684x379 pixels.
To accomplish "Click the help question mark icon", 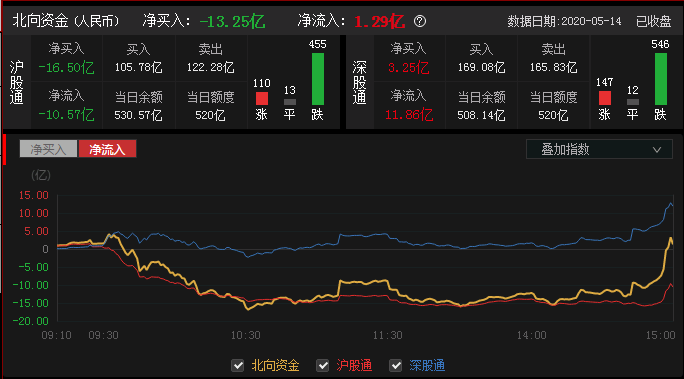I will [420, 21].
